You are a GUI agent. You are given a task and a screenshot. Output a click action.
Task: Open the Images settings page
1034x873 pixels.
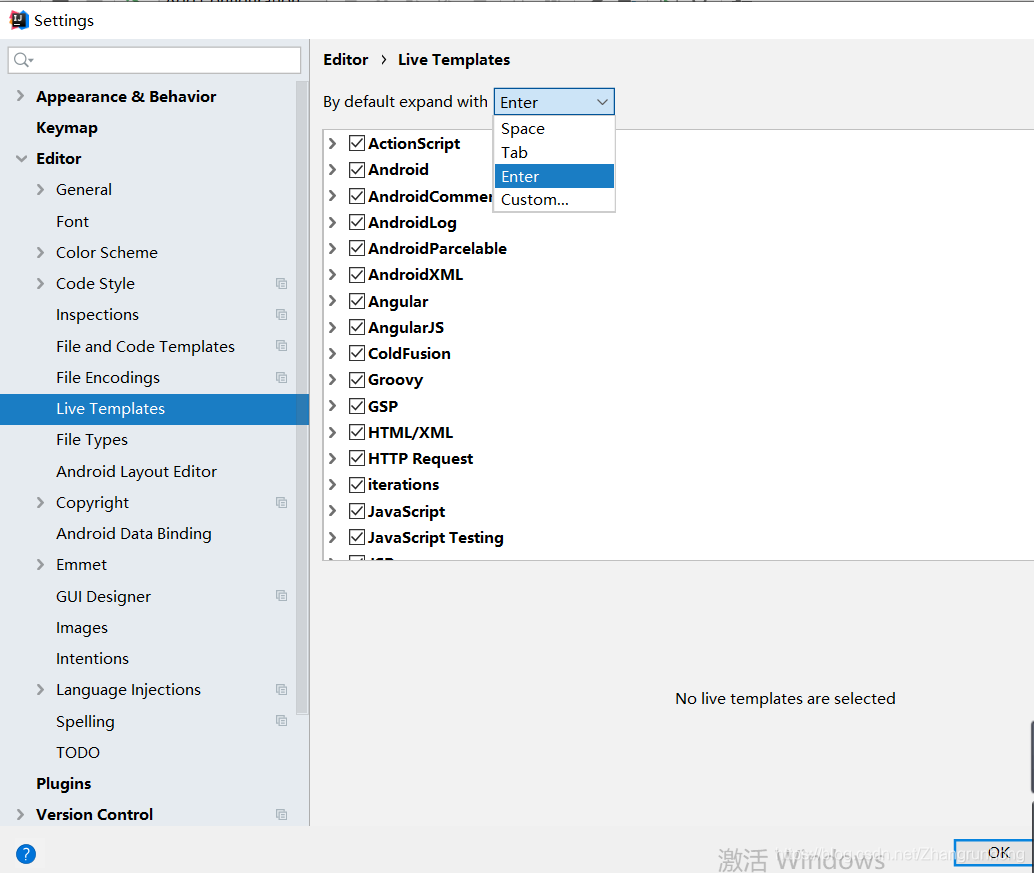(82, 628)
